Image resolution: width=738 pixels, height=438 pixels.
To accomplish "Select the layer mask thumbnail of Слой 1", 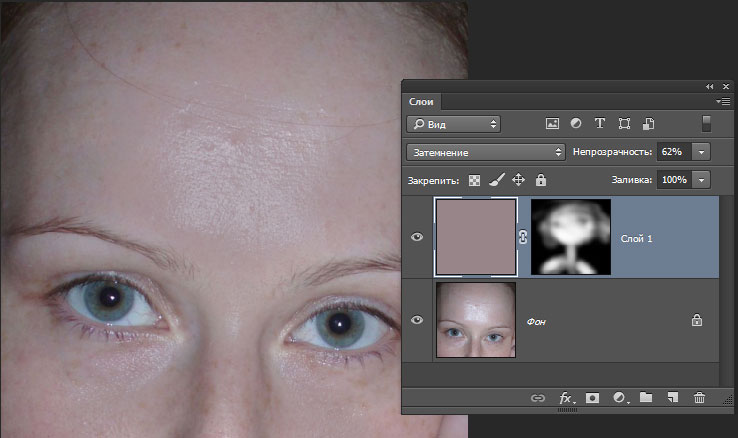I will [570, 237].
